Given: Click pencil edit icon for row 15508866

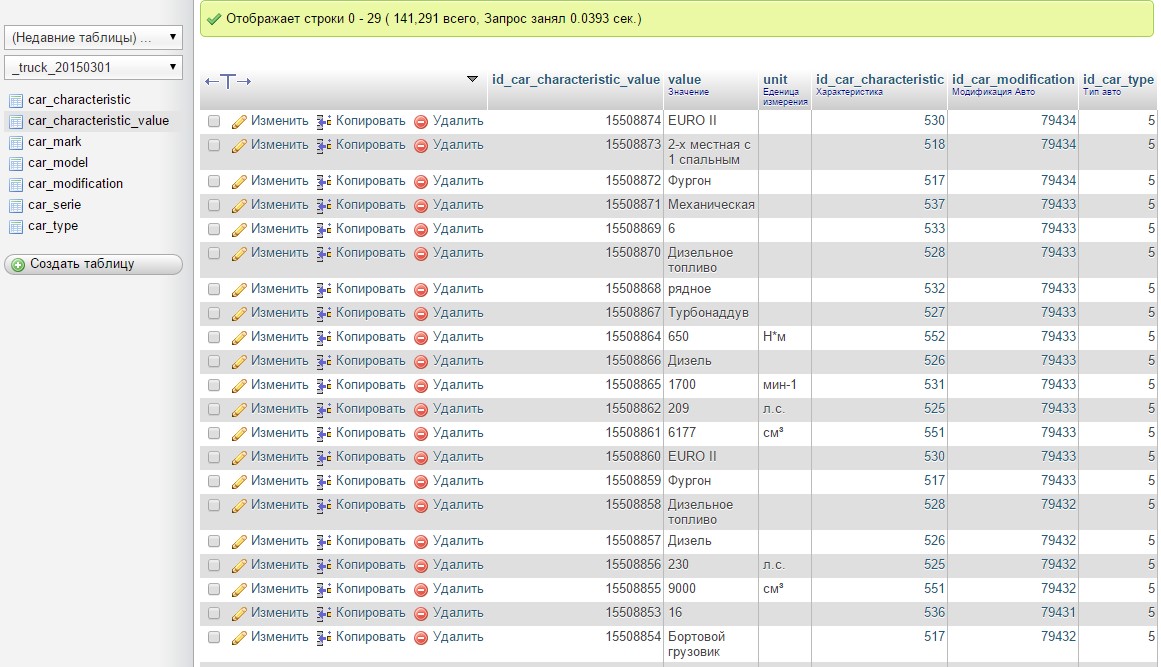Looking at the screenshot, I should tap(238, 362).
